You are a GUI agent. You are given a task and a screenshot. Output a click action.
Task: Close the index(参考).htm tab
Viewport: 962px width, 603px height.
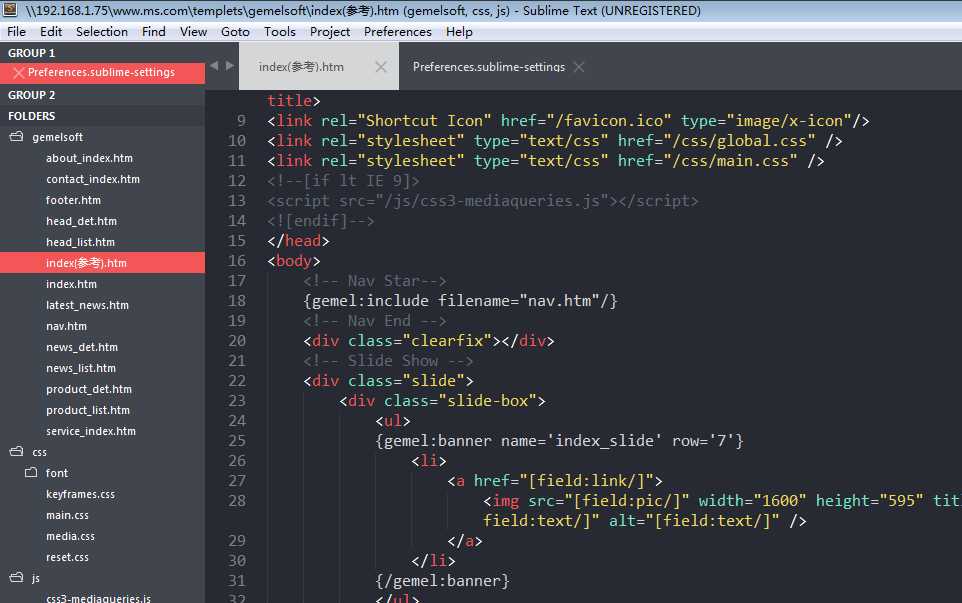[381, 67]
